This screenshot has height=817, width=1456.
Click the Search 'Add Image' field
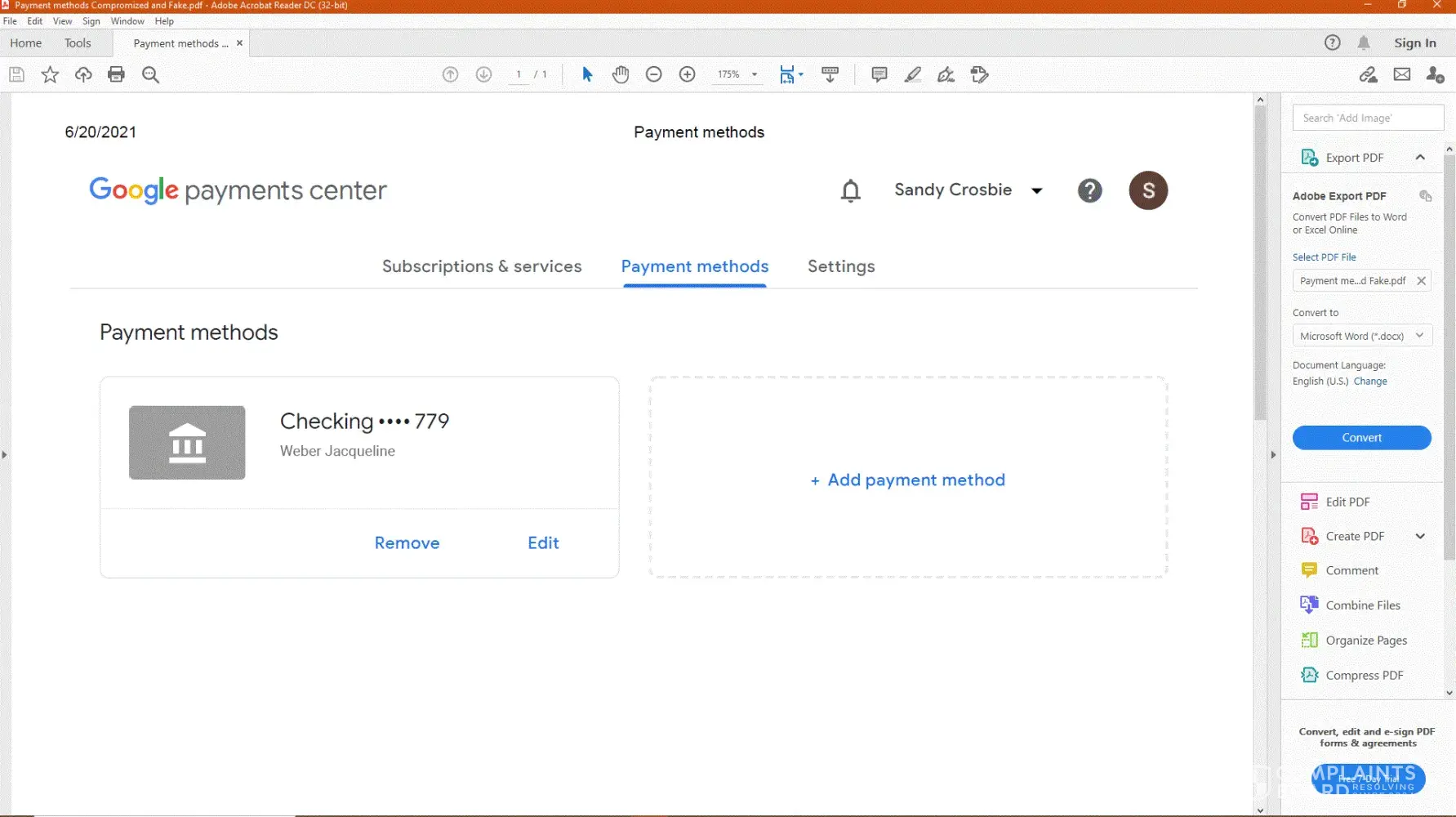pos(1368,118)
